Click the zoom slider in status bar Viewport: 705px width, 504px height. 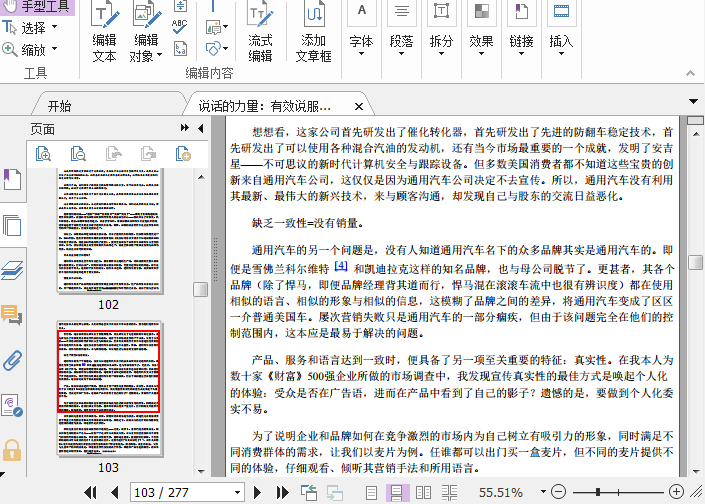(599, 492)
